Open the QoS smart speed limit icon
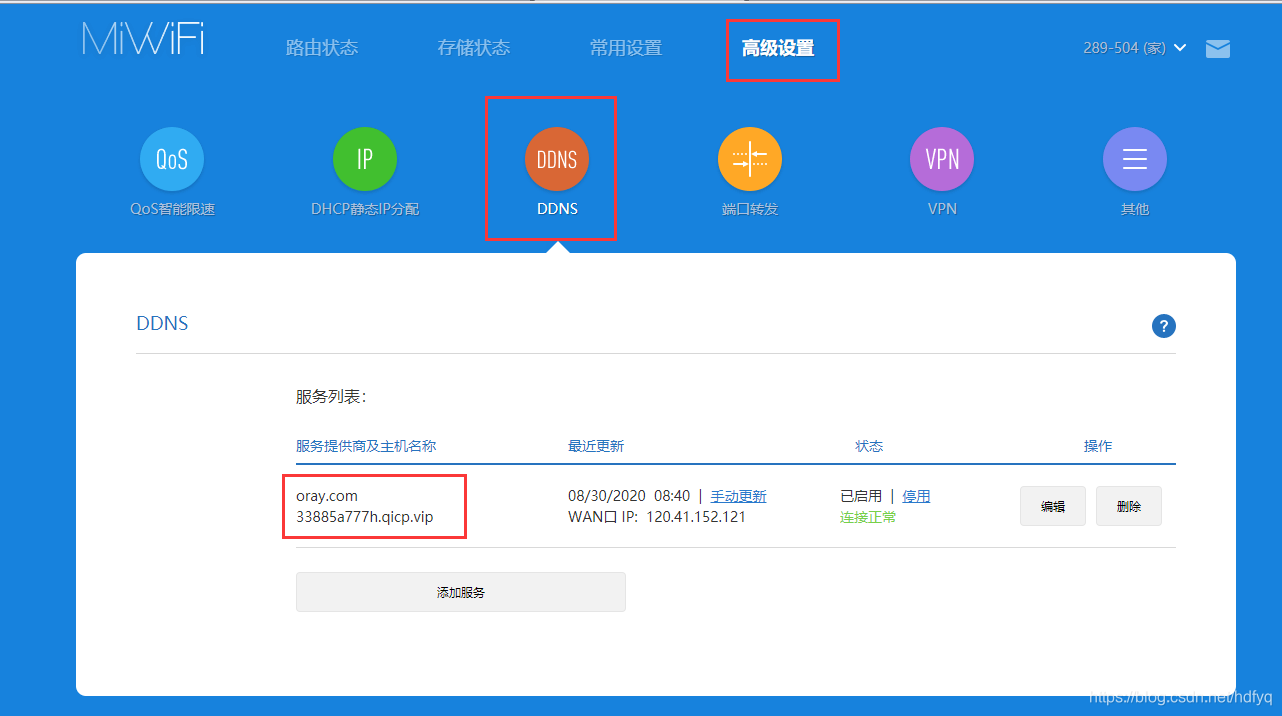Image resolution: width=1282 pixels, height=716 pixels. click(172, 159)
